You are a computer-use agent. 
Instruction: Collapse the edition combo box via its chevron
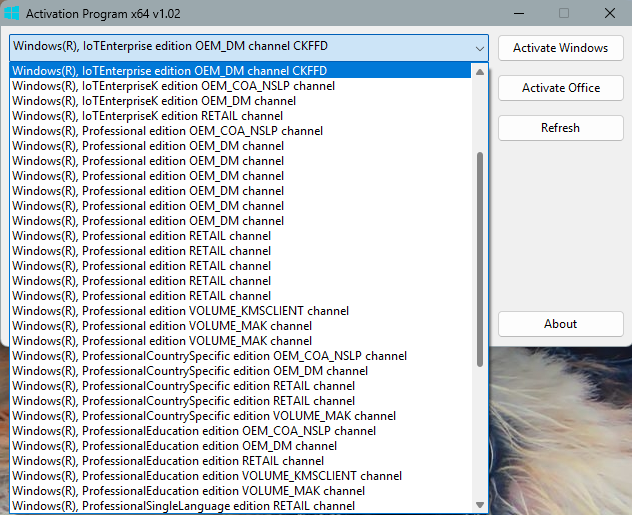tap(479, 48)
